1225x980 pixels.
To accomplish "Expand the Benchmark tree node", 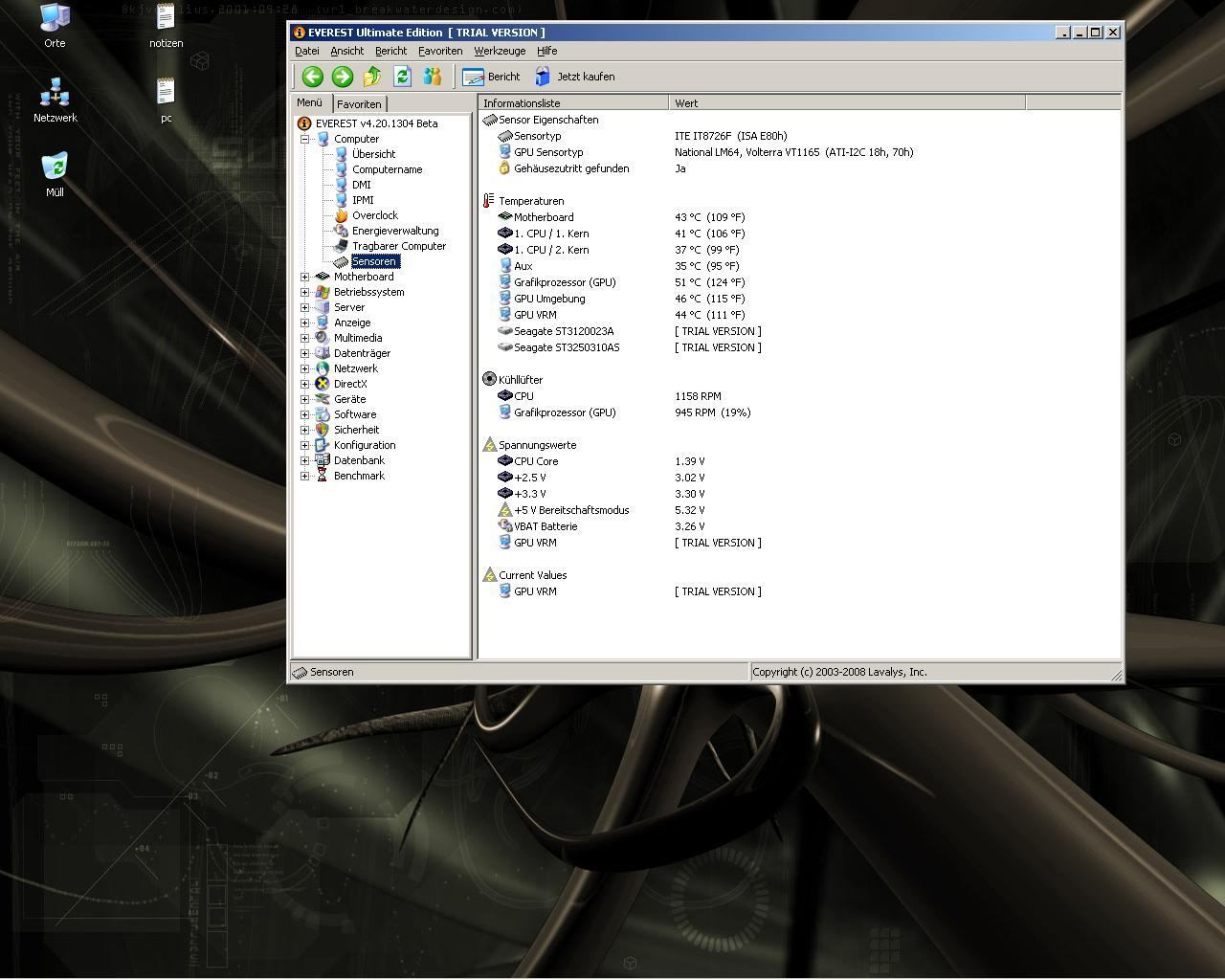I will tap(305, 476).
